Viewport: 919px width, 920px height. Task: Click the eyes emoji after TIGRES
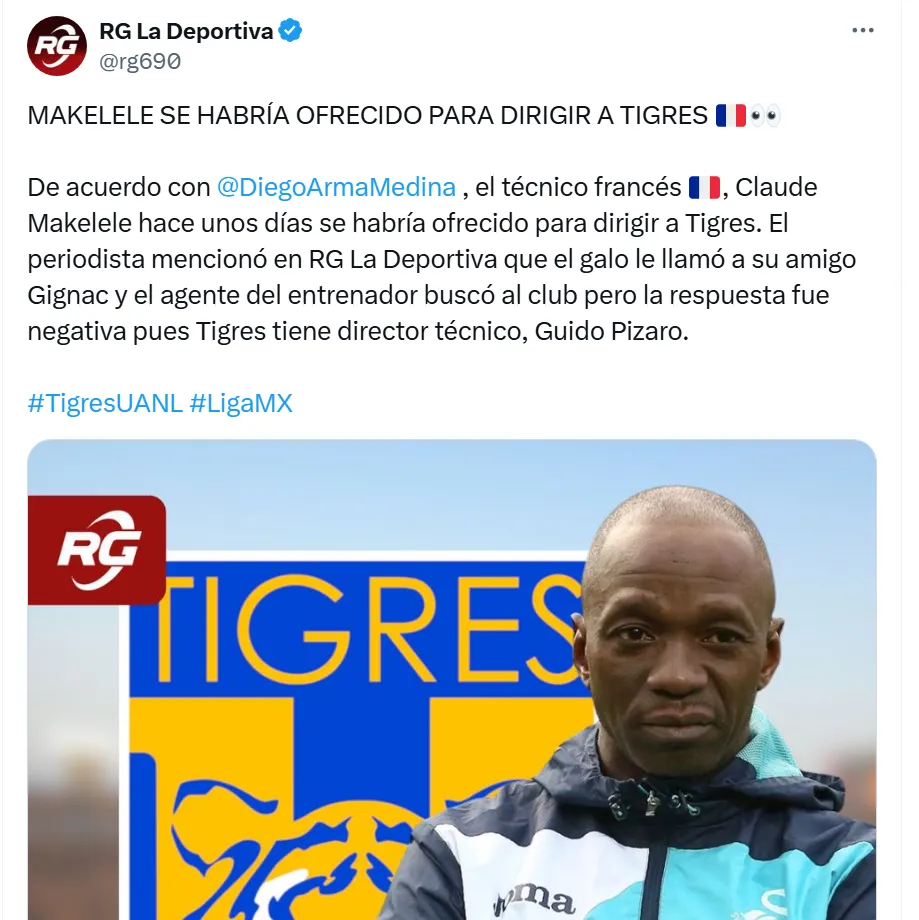click(x=765, y=116)
